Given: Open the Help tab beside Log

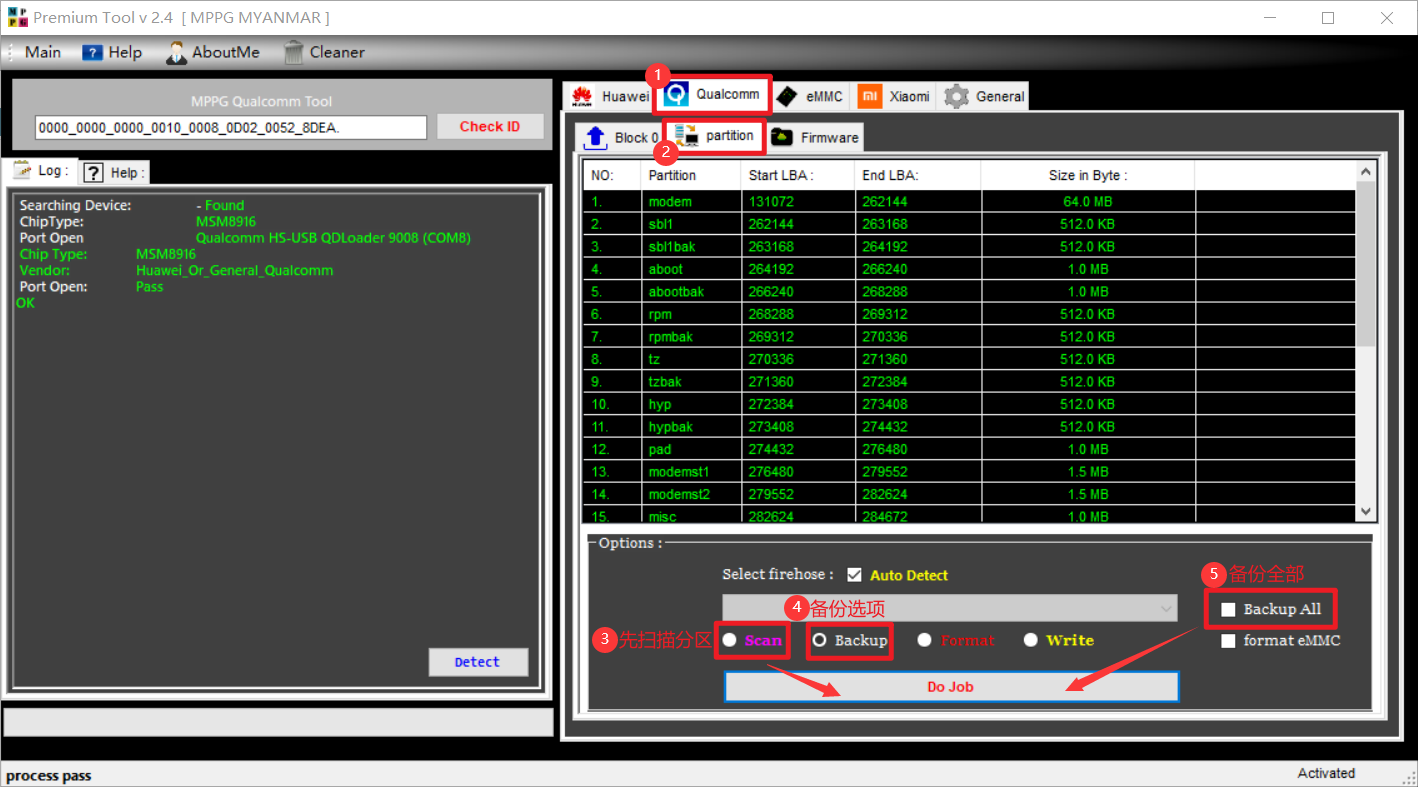Looking at the screenshot, I should tap(113, 172).
